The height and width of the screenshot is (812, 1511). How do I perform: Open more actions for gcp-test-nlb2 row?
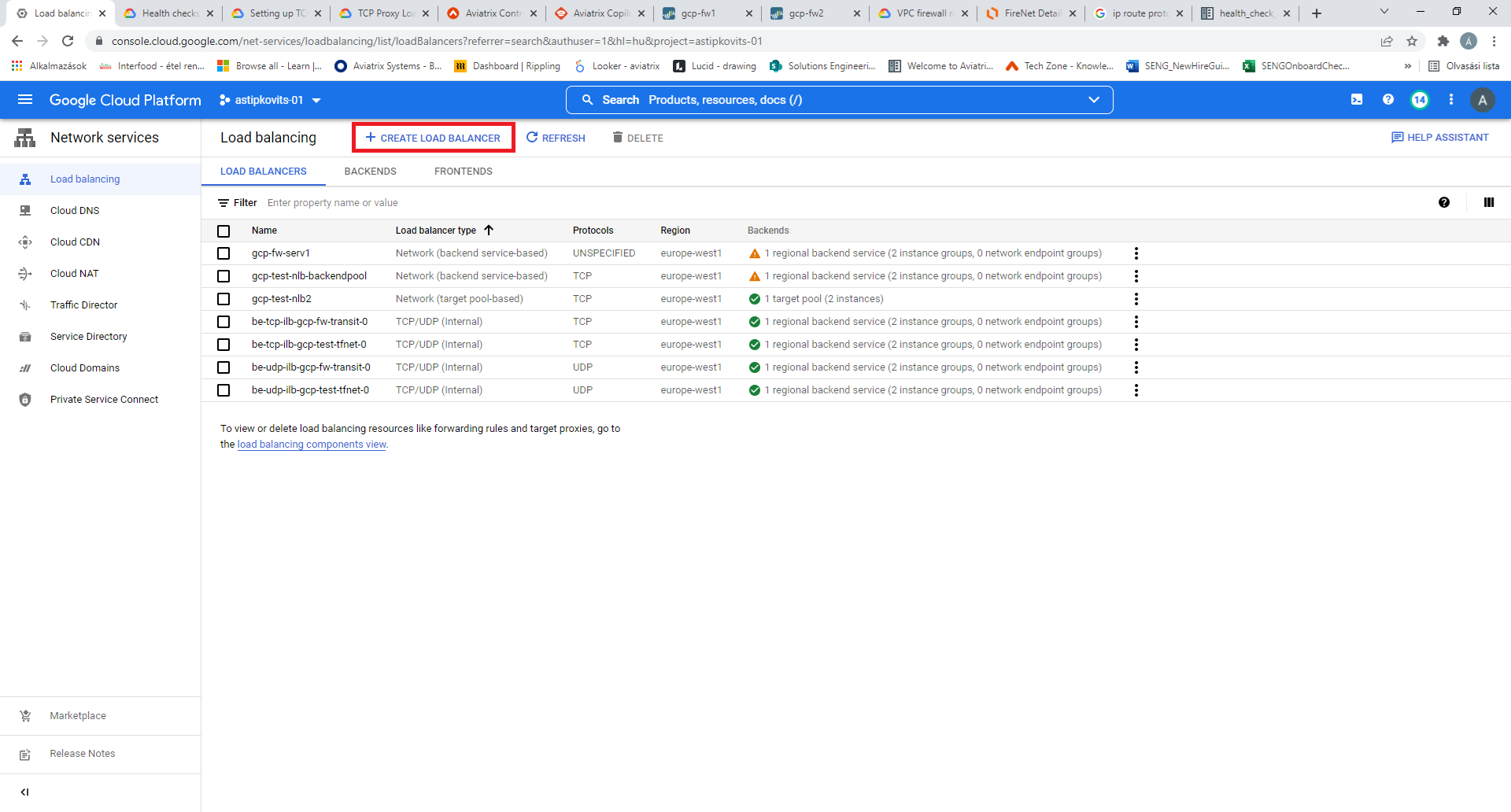1136,299
